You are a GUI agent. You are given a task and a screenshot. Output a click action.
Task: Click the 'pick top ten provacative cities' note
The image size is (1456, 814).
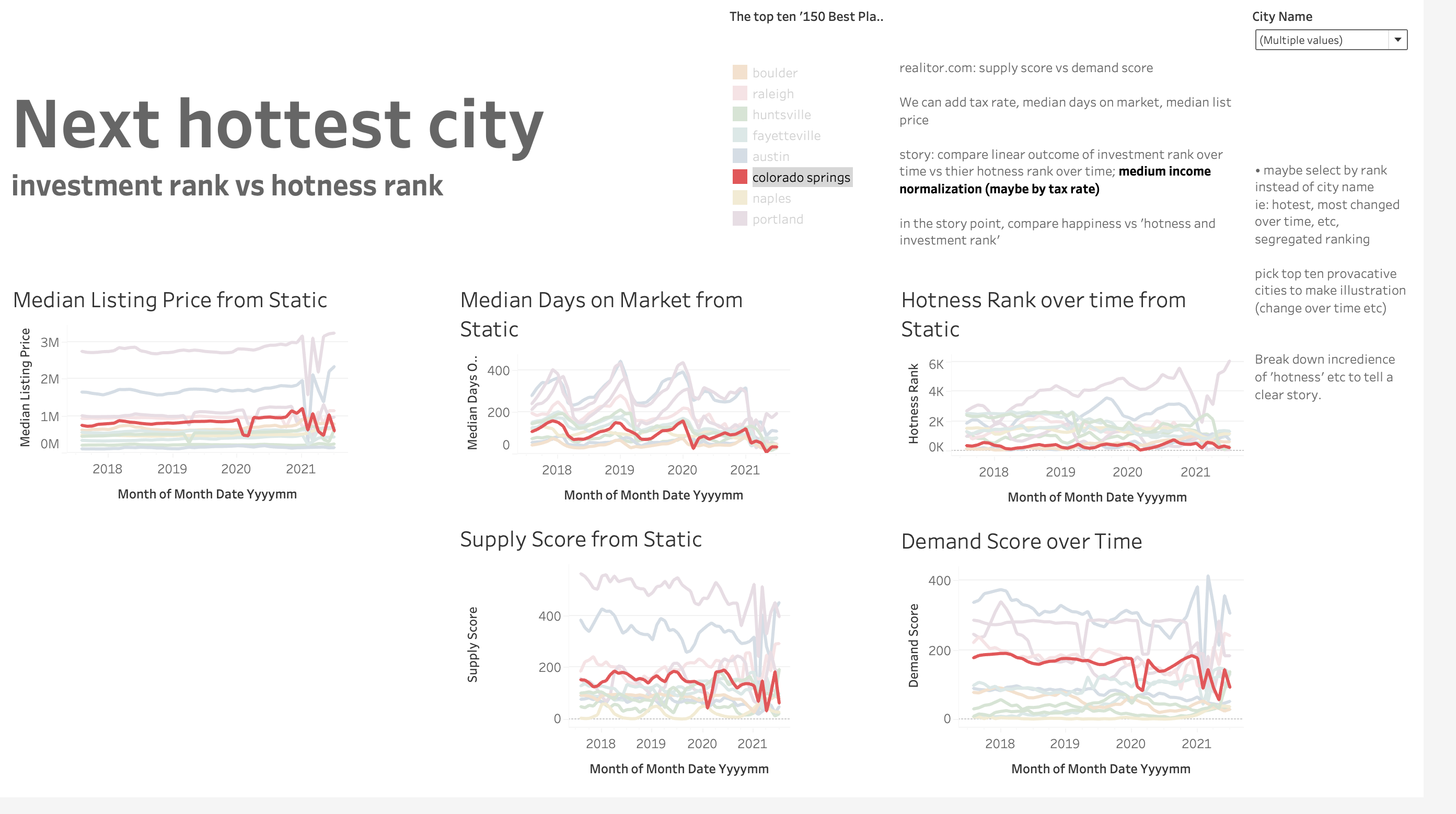pyautogui.click(x=1330, y=290)
